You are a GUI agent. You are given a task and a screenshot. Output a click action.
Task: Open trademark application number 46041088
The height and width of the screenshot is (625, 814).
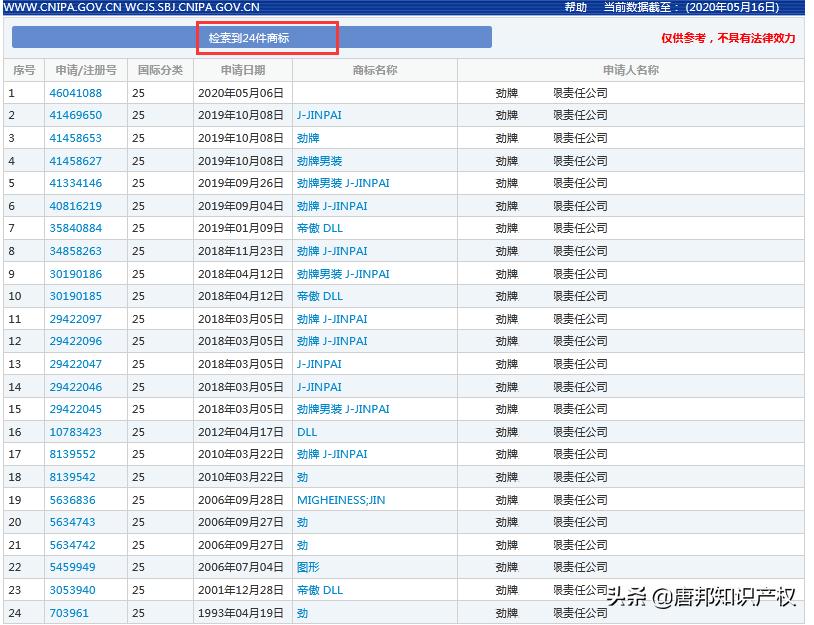(x=75, y=92)
